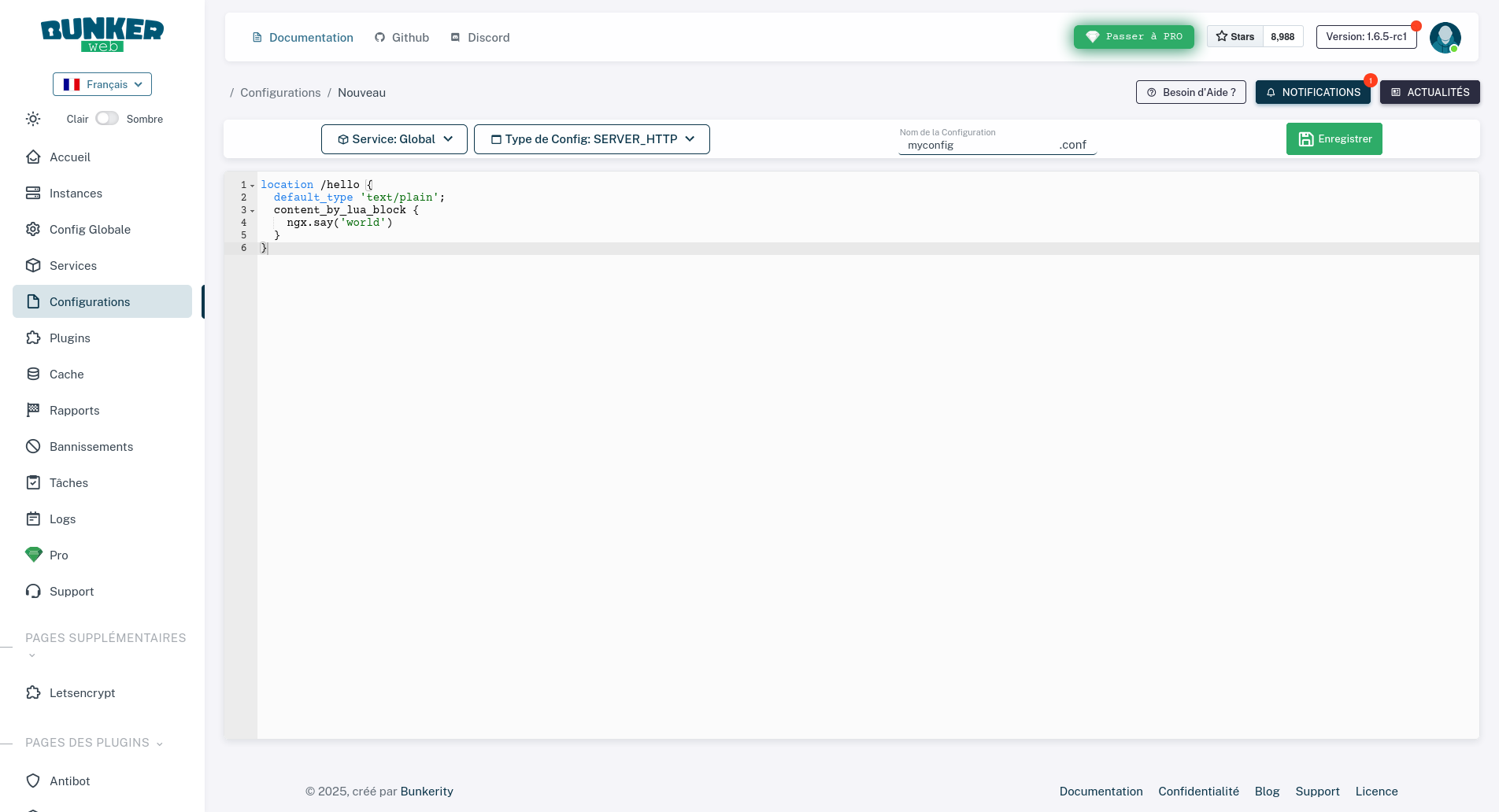Navigate to Configurations via the breadcrumb
This screenshot has height=812, width=1499.
[x=280, y=92]
